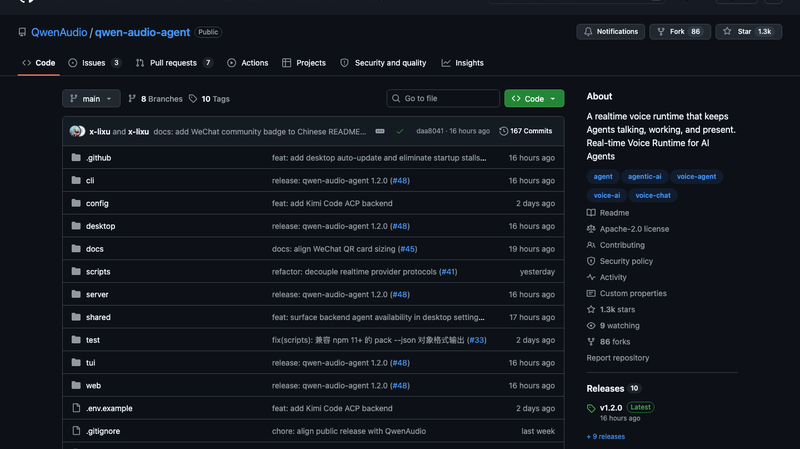800x449 pixels.
Task: Open the test folder
Action: point(93,340)
